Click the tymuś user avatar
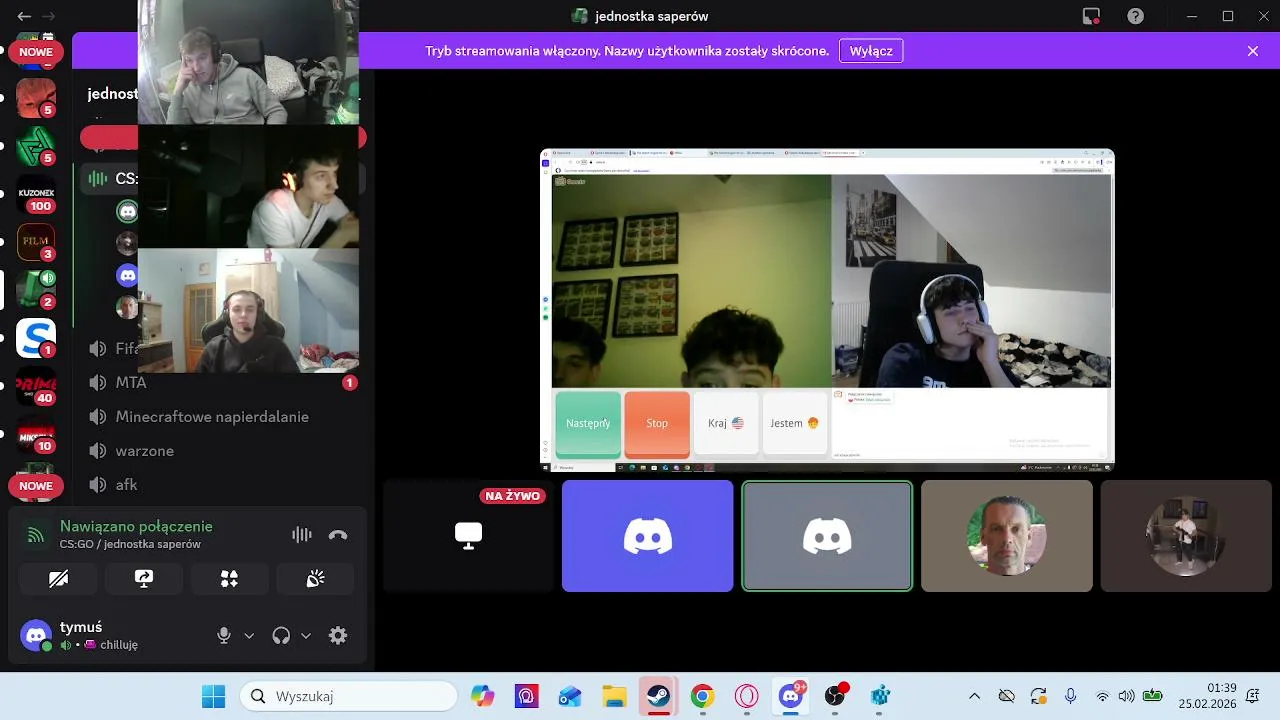The width and height of the screenshot is (1280, 720). pyautogui.click(x=36, y=635)
